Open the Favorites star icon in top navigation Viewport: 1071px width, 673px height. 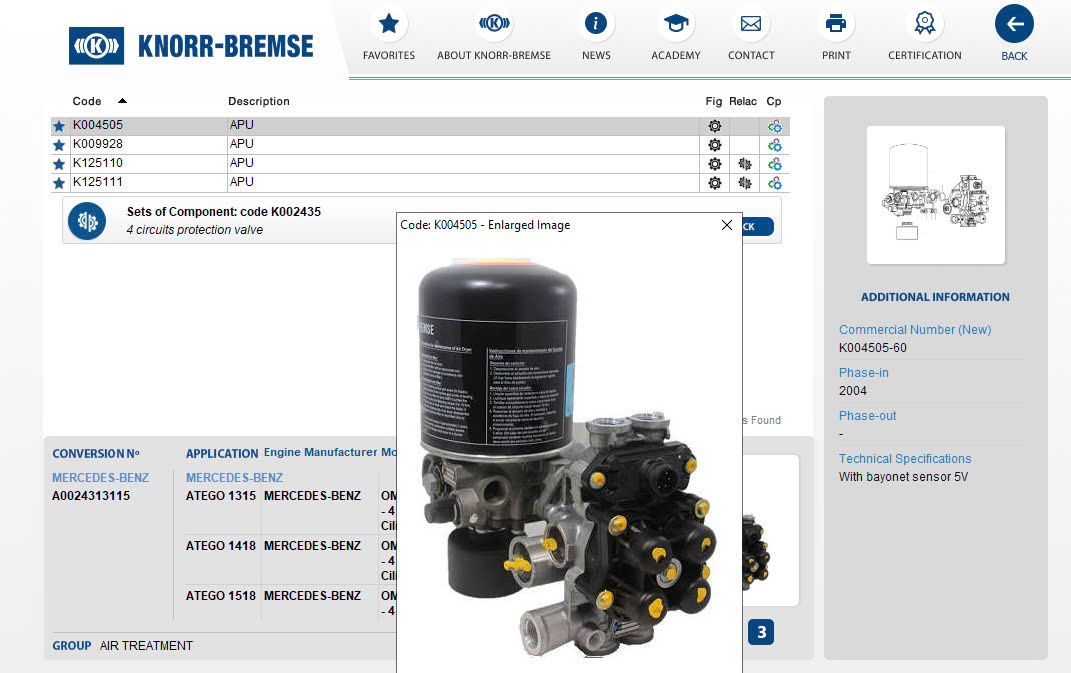pos(388,24)
